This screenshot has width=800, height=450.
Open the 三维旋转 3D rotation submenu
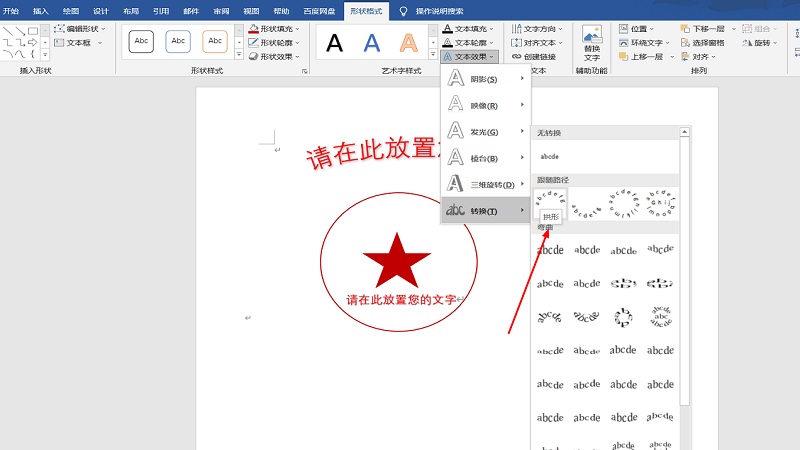(x=485, y=184)
